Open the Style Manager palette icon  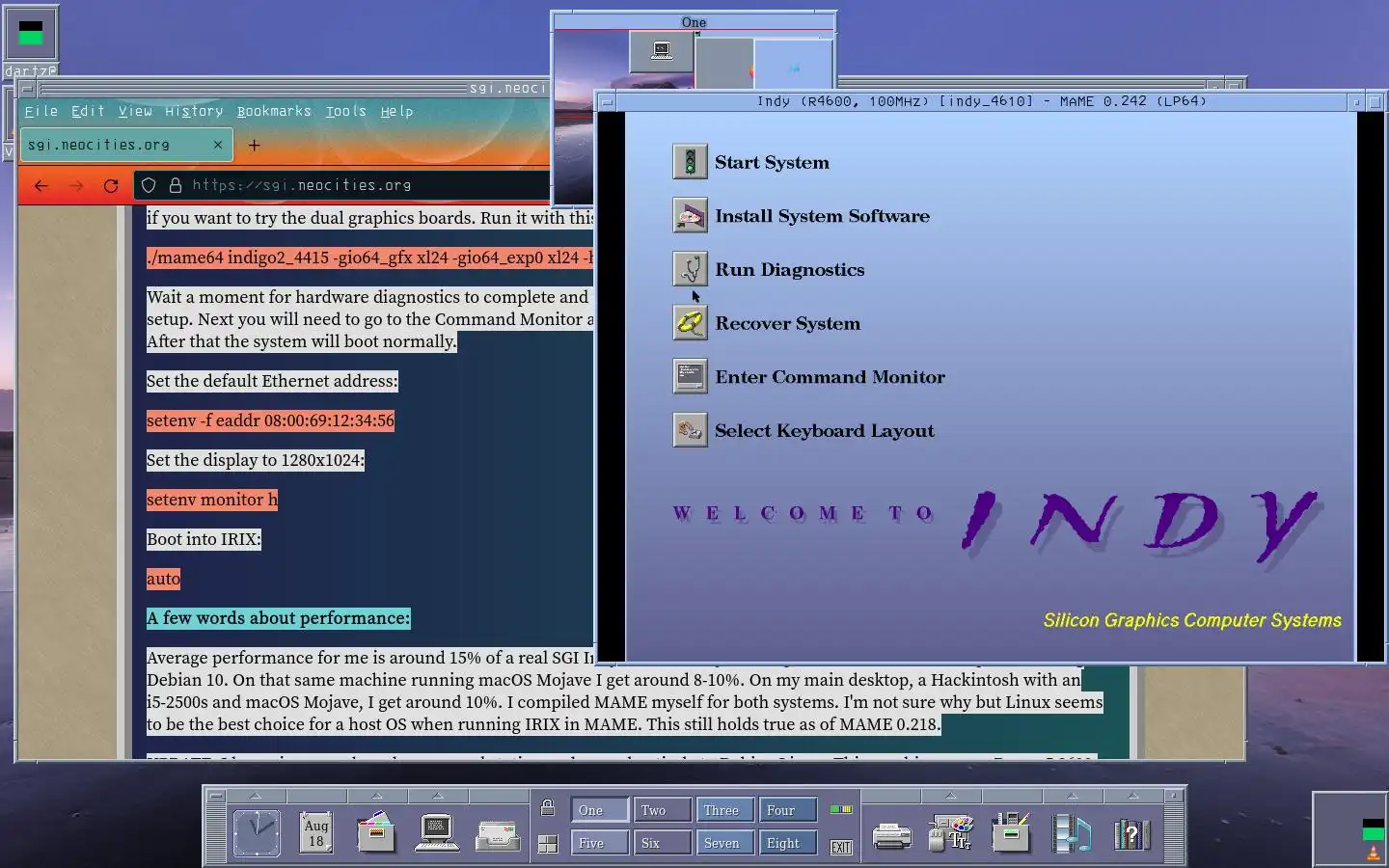point(951,833)
